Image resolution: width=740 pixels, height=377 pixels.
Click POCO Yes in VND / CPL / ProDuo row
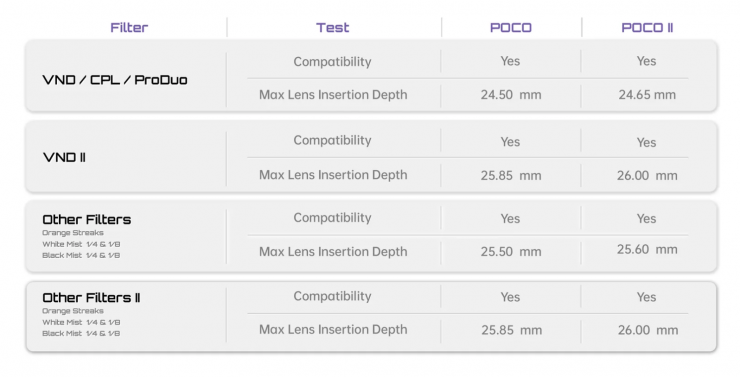(510, 61)
